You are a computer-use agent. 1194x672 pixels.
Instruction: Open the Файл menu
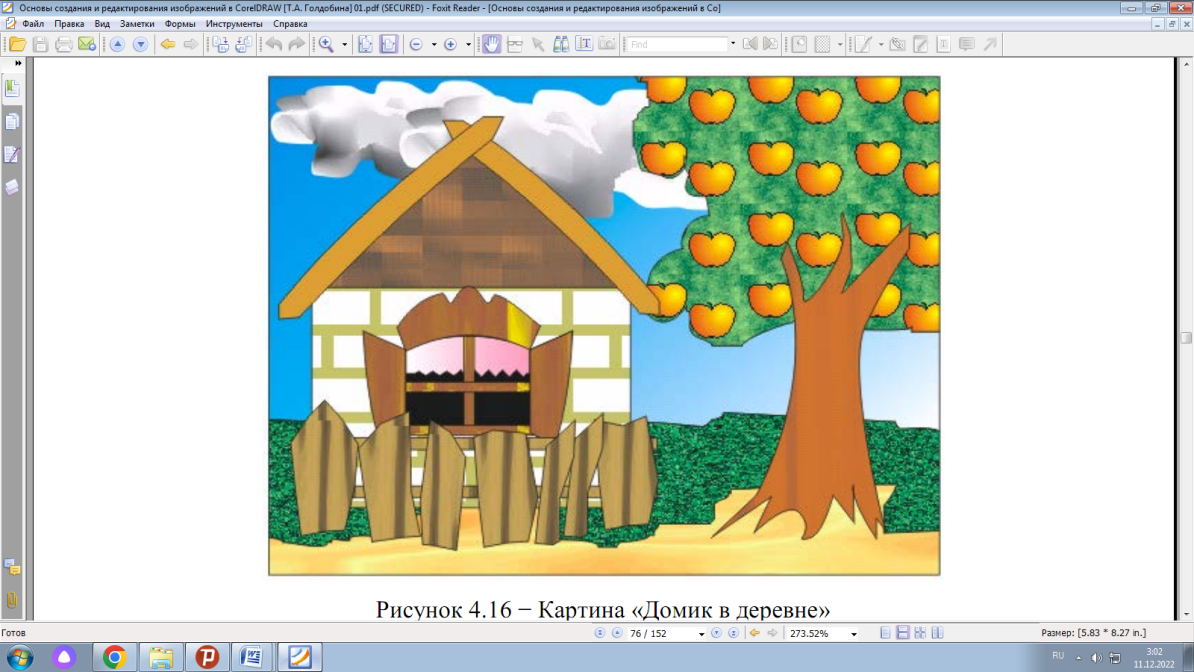click(33, 24)
